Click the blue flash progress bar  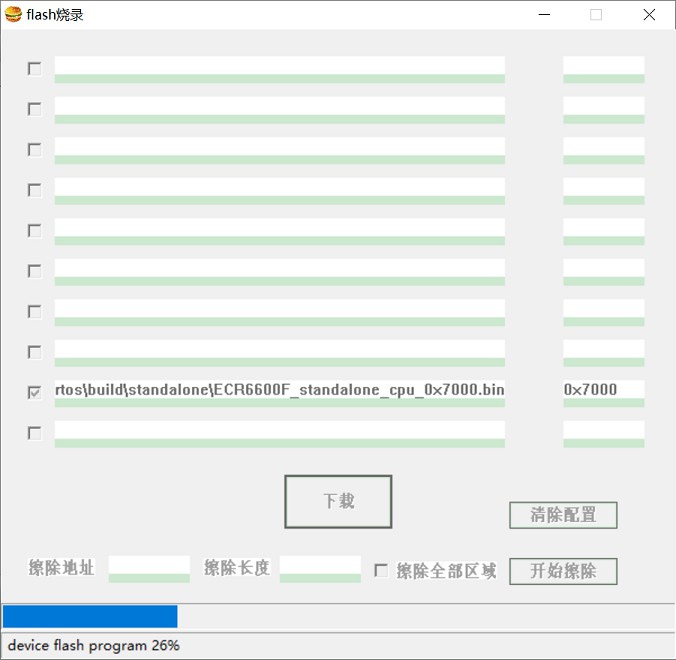[x=90, y=616]
